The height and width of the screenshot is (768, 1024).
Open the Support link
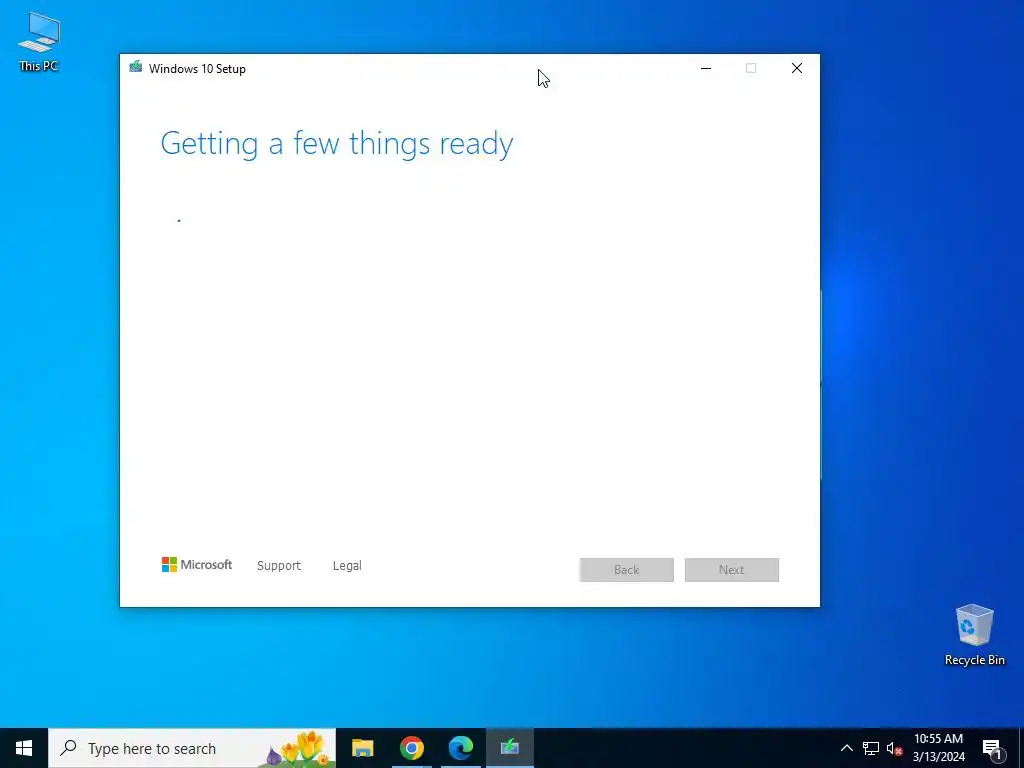click(x=279, y=566)
